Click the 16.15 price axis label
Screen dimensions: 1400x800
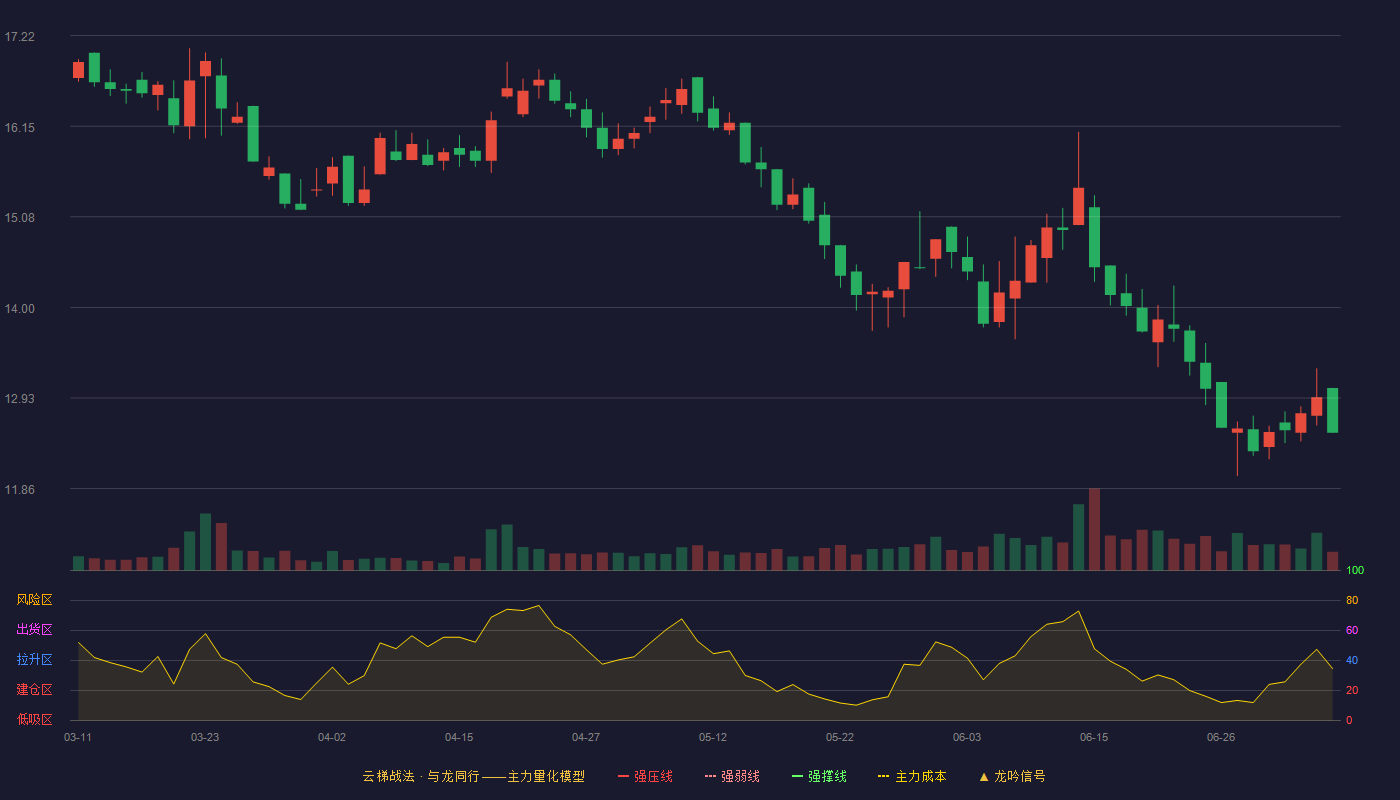(x=19, y=128)
